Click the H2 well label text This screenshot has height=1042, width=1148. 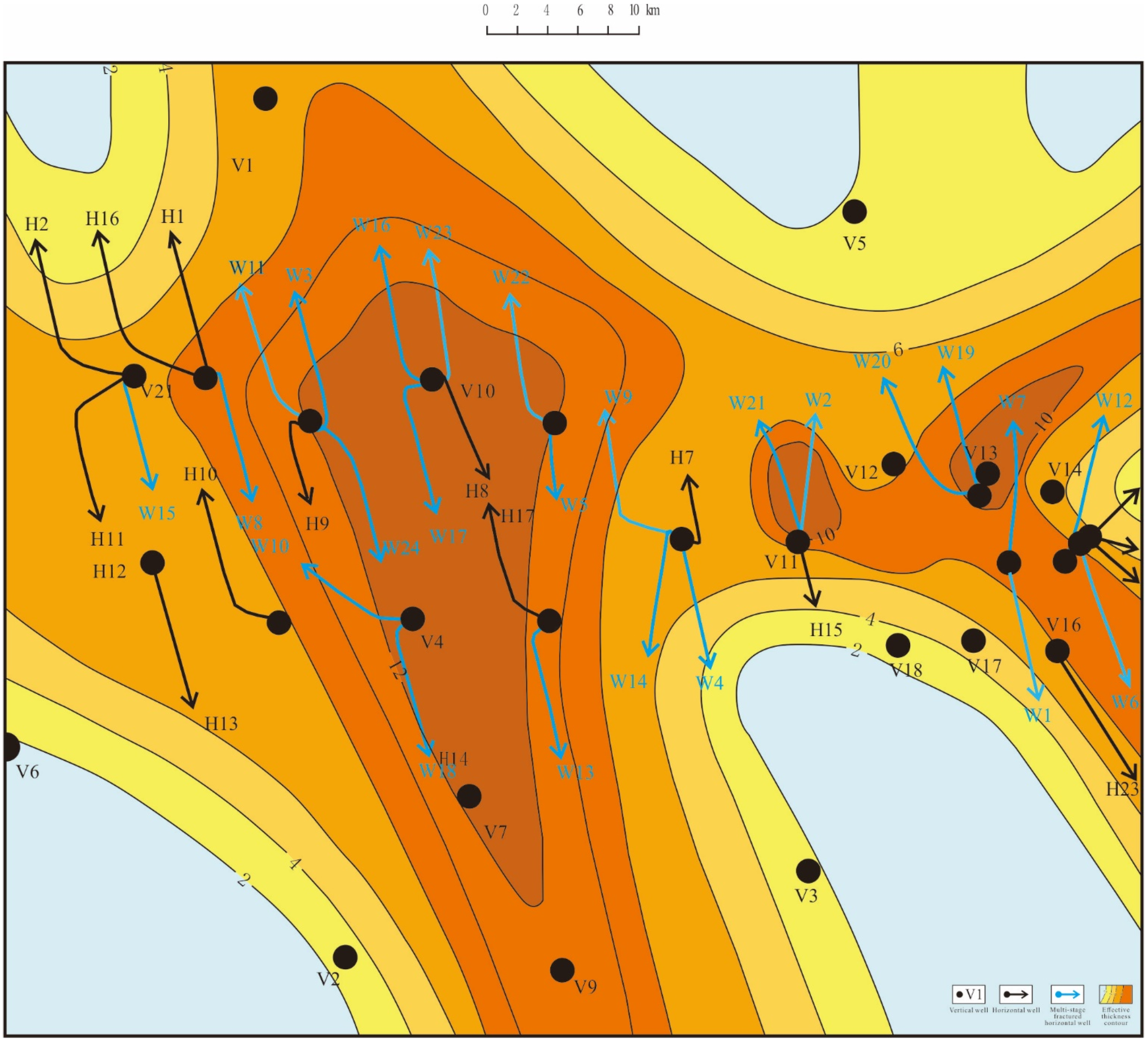[37, 224]
